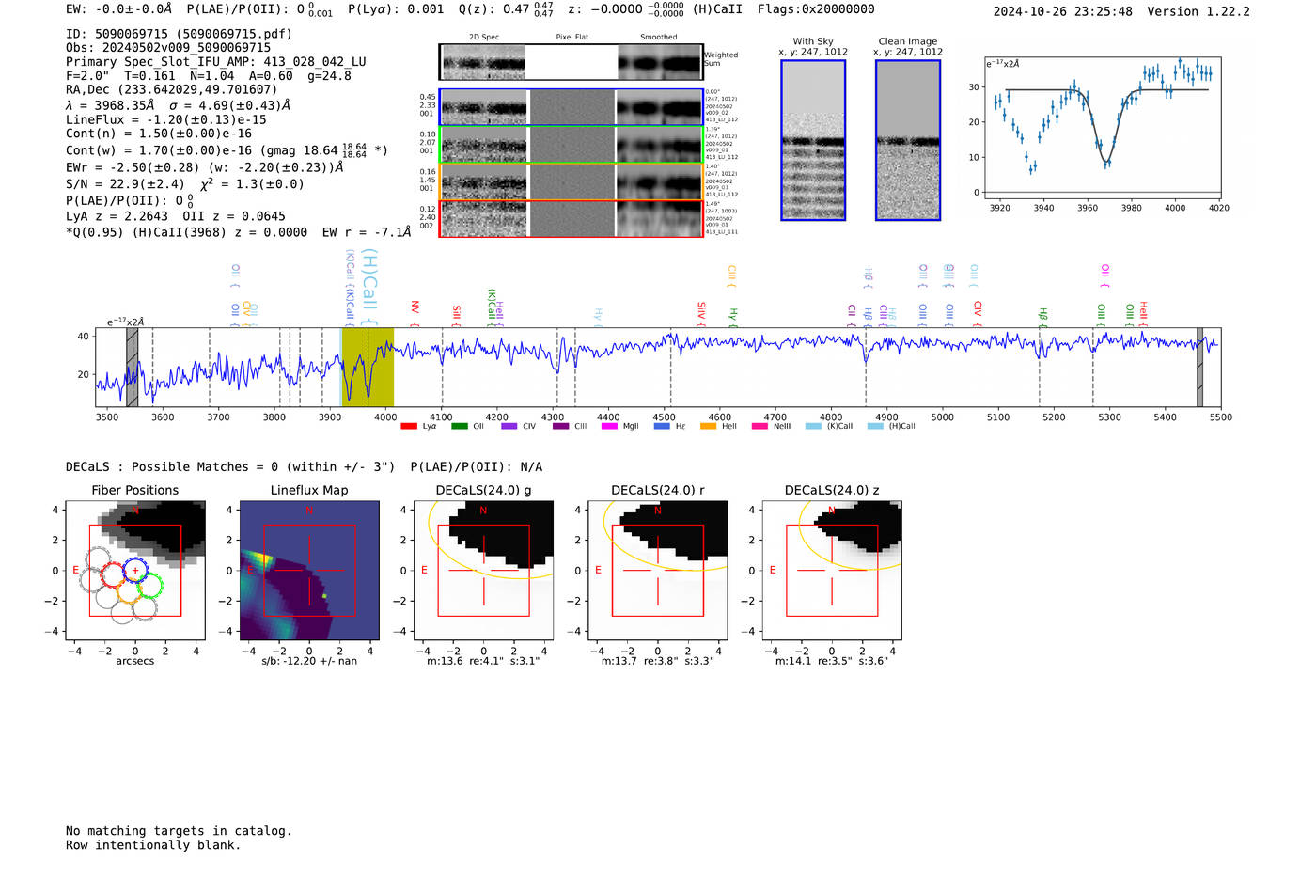The width and height of the screenshot is (1316, 896).
Task: Click the orange CIII label above the spectrum
Action: click(731, 276)
